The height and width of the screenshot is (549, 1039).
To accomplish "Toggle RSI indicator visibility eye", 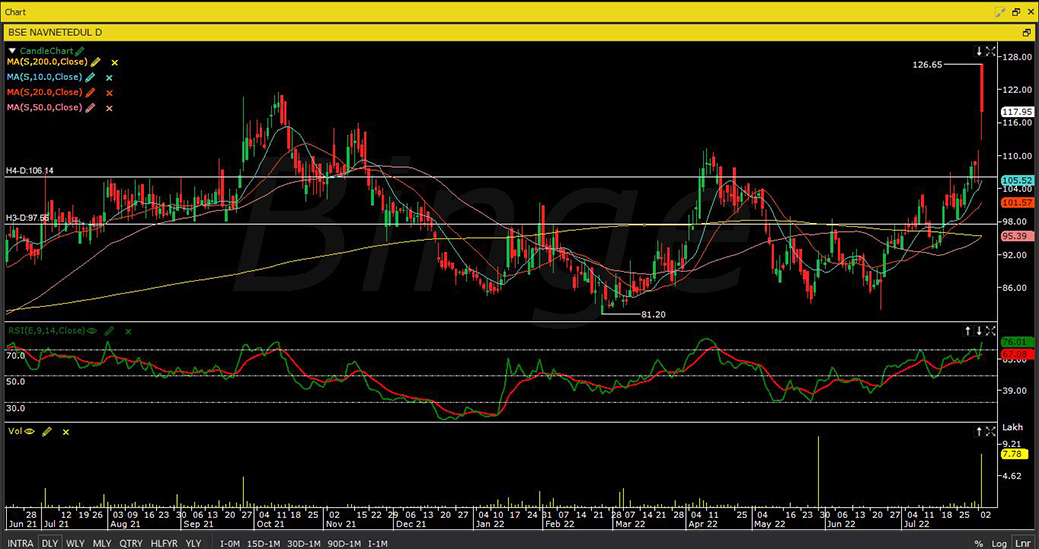I will (x=92, y=330).
